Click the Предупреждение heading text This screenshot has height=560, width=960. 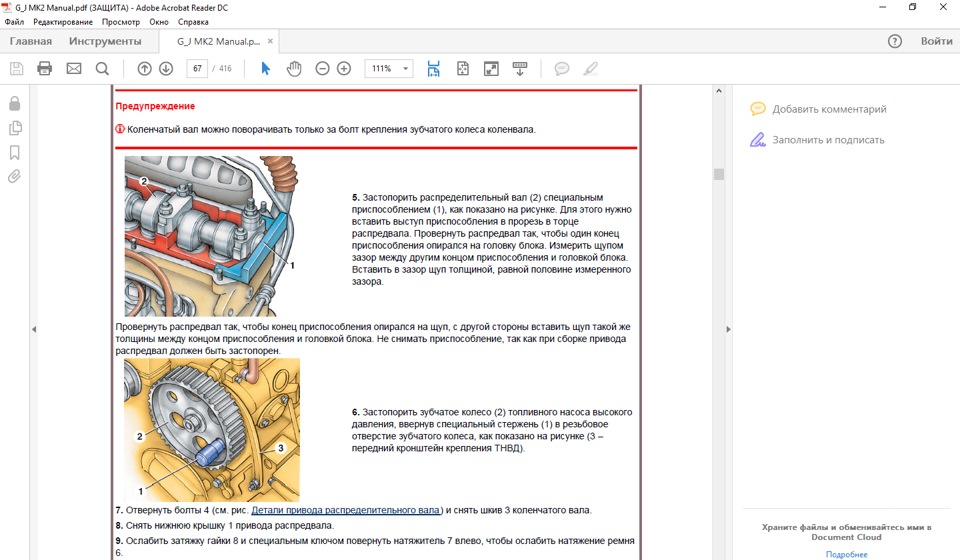155,106
